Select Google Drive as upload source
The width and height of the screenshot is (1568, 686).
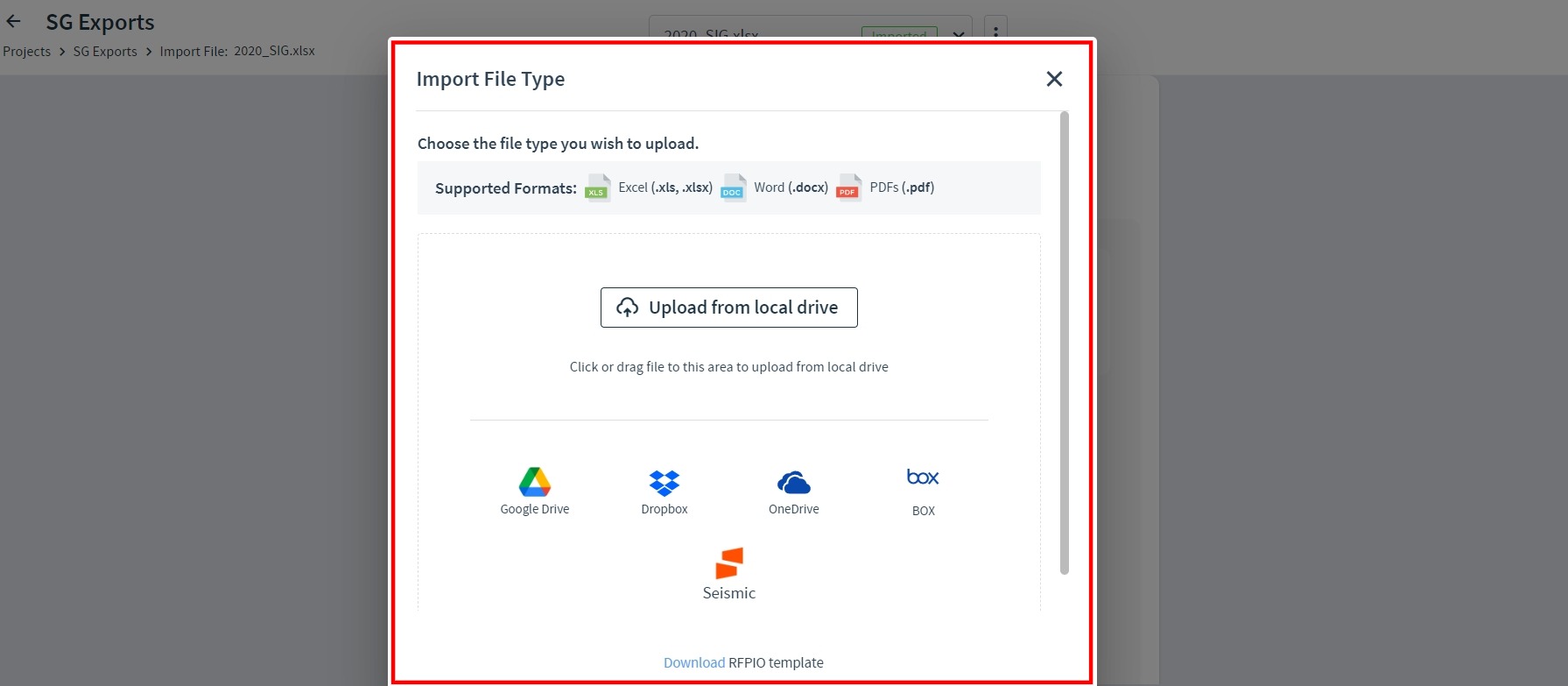coord(534,482)
